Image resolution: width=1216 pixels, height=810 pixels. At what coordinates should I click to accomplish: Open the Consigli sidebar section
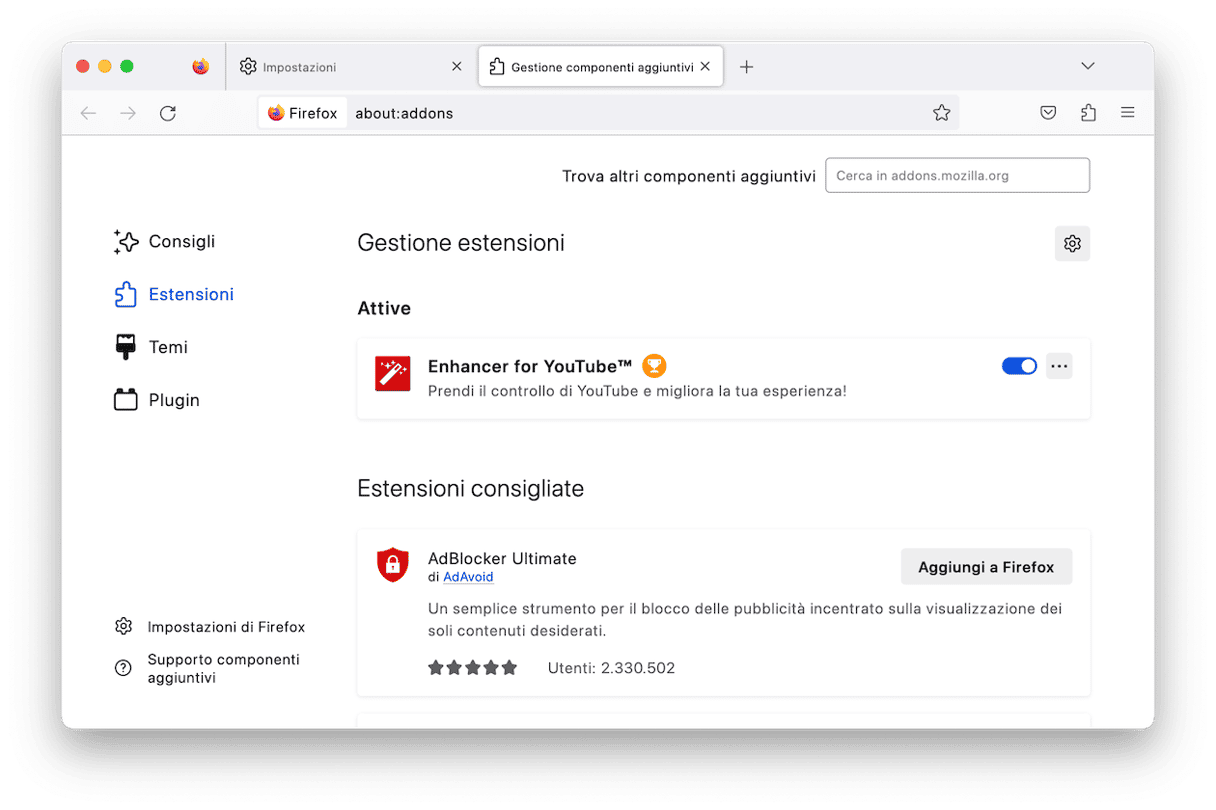pos(165,241)
